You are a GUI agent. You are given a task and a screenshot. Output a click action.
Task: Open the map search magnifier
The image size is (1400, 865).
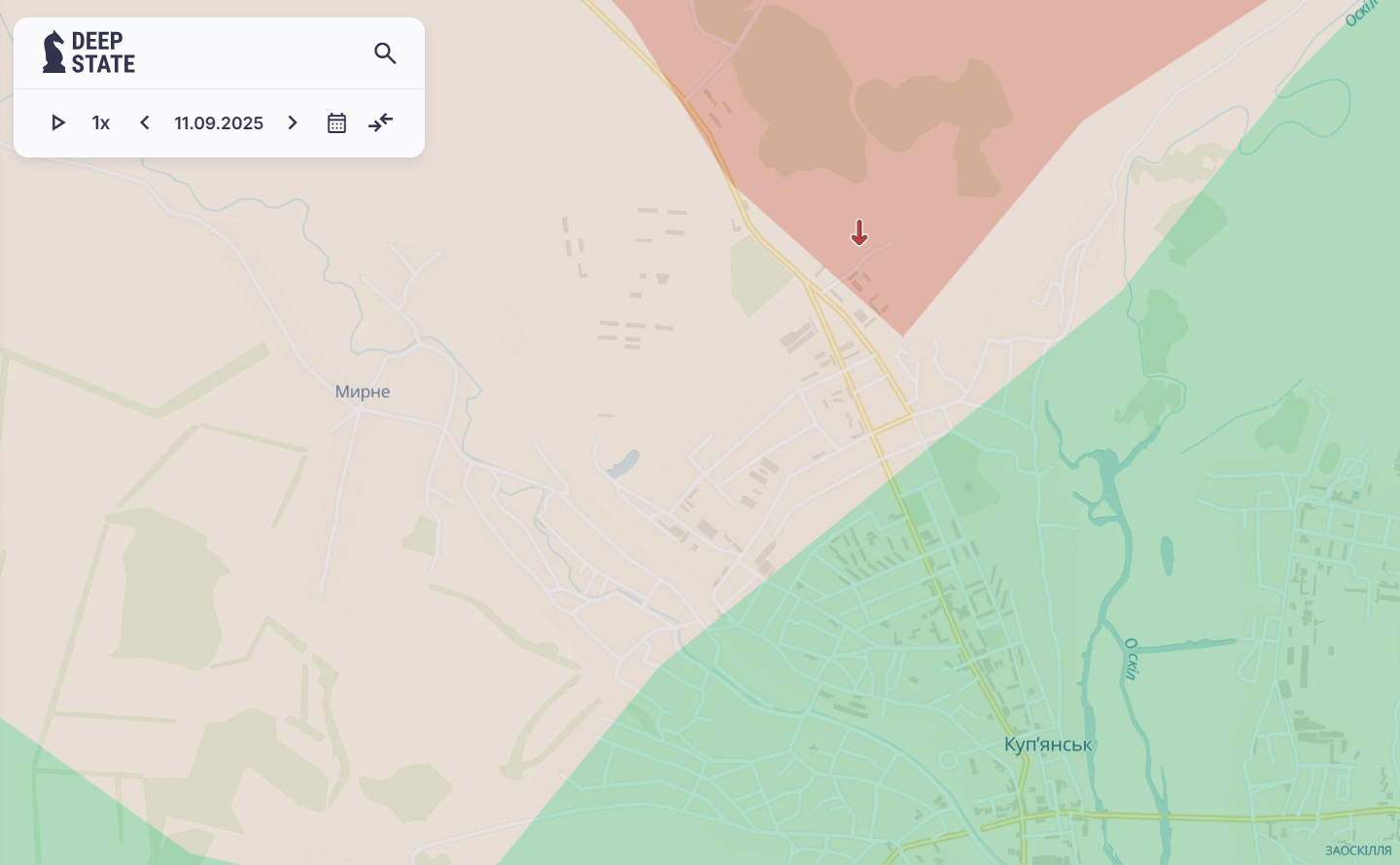tap(385, 53)
